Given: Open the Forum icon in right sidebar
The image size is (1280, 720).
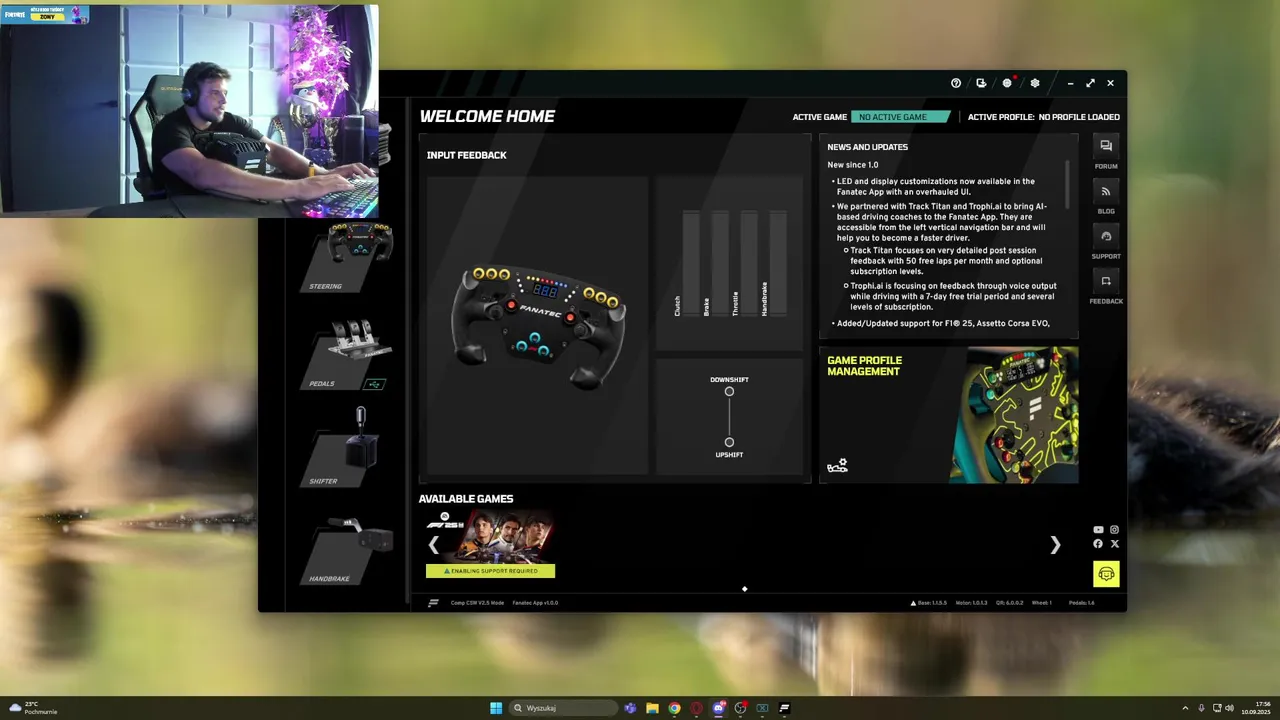Looking at the screenshot, I should click(1106, 146).
